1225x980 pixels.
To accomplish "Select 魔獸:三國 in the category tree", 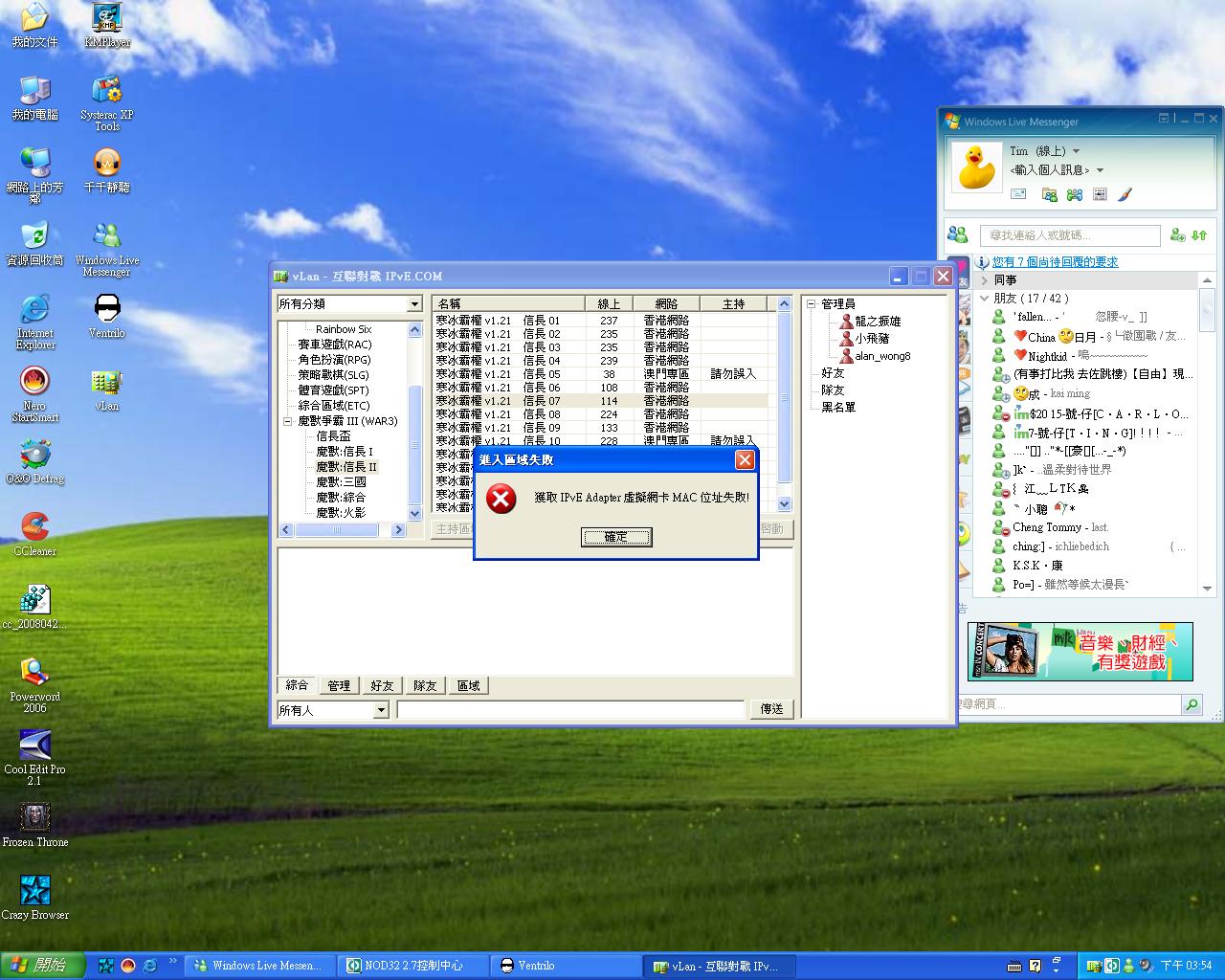I will pyautogui.click(x=341, y=482).
